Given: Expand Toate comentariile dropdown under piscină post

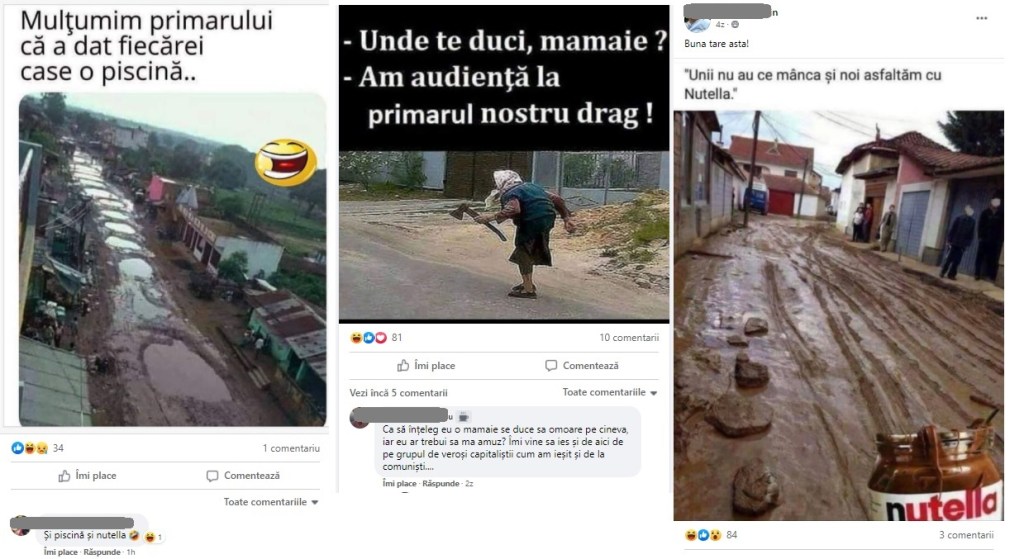Looking at the screenshot, I should [x=271, y=502].
